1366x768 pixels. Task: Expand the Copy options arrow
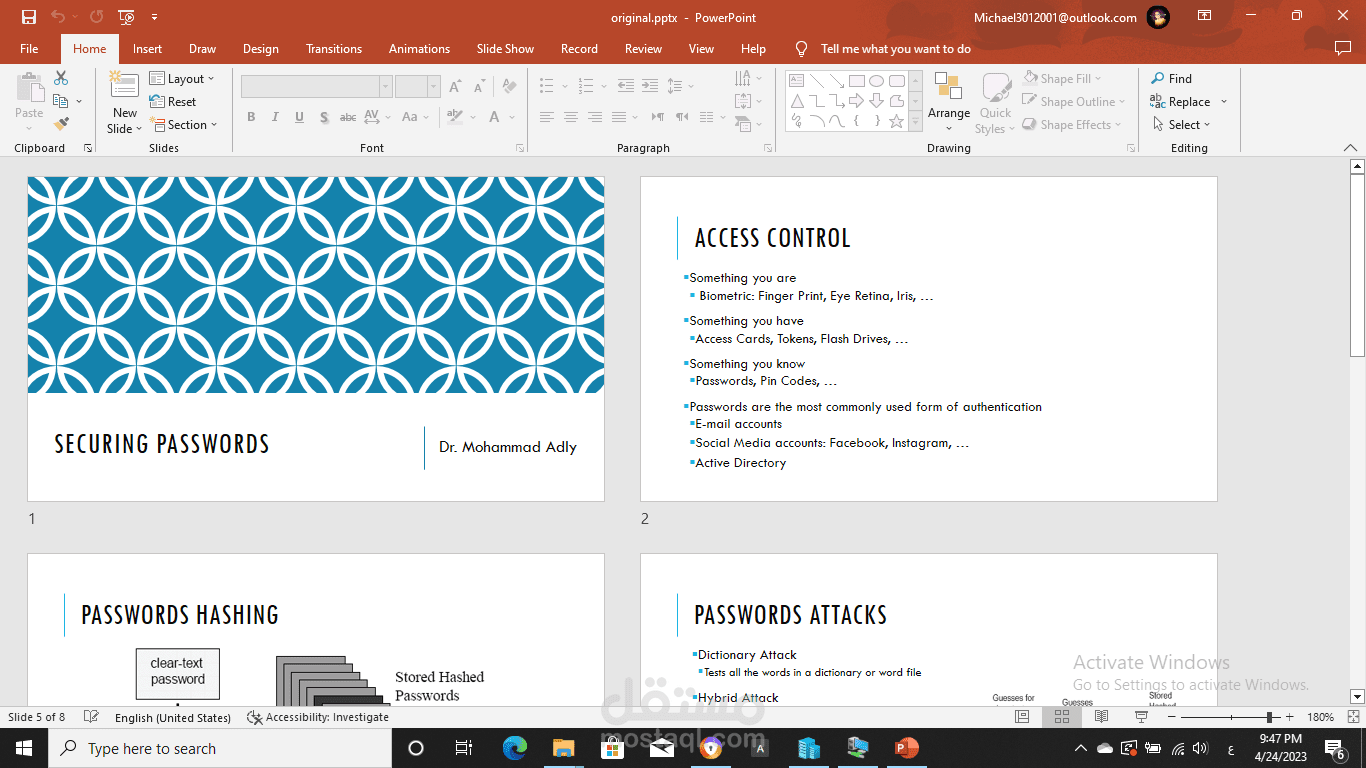(79, 102)
